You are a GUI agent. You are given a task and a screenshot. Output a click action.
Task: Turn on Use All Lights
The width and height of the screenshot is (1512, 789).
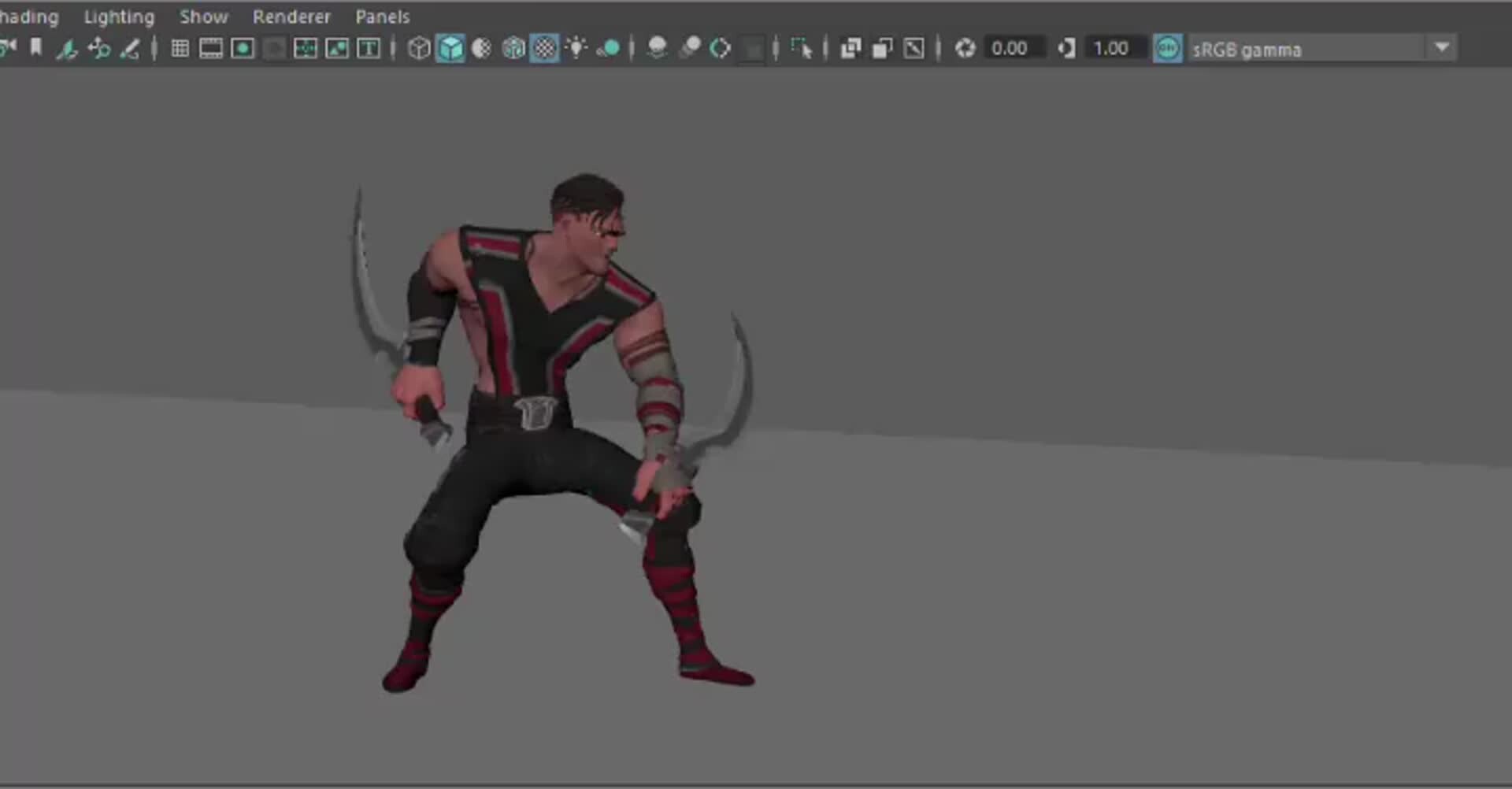tap(577, 48)
